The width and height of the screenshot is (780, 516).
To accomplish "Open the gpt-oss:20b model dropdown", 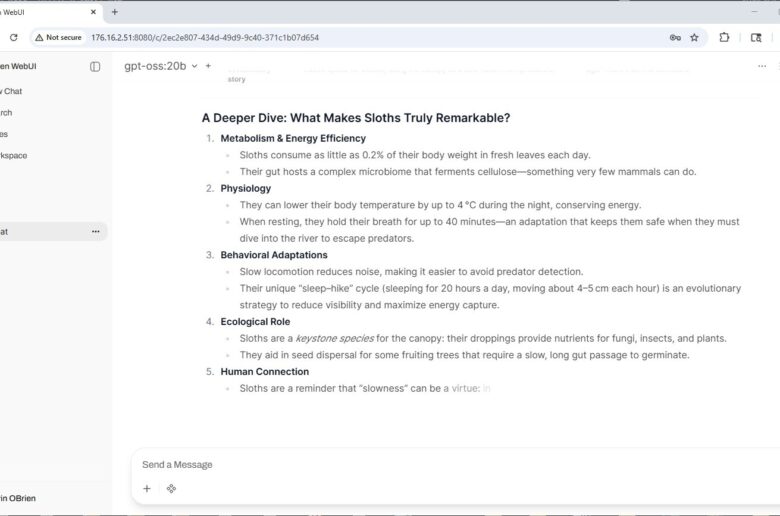I will [160, 66].
